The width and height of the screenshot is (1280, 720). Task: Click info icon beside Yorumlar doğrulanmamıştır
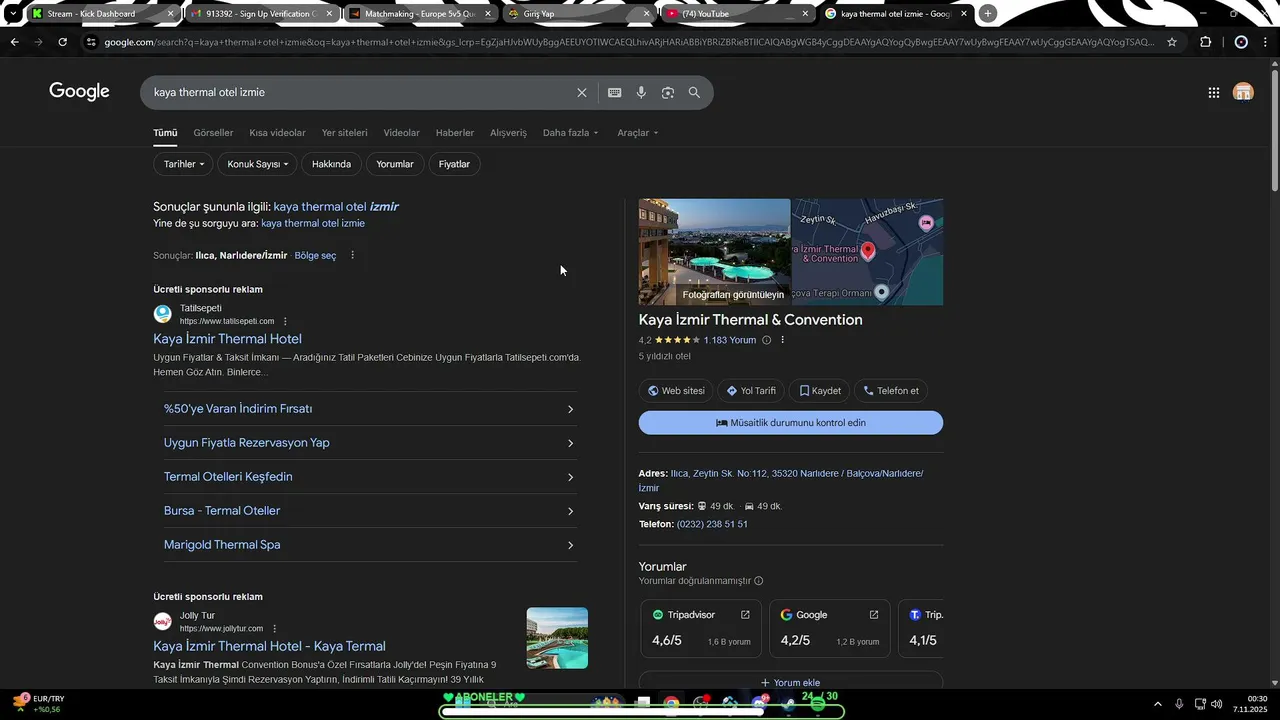[x=759, y=581]
